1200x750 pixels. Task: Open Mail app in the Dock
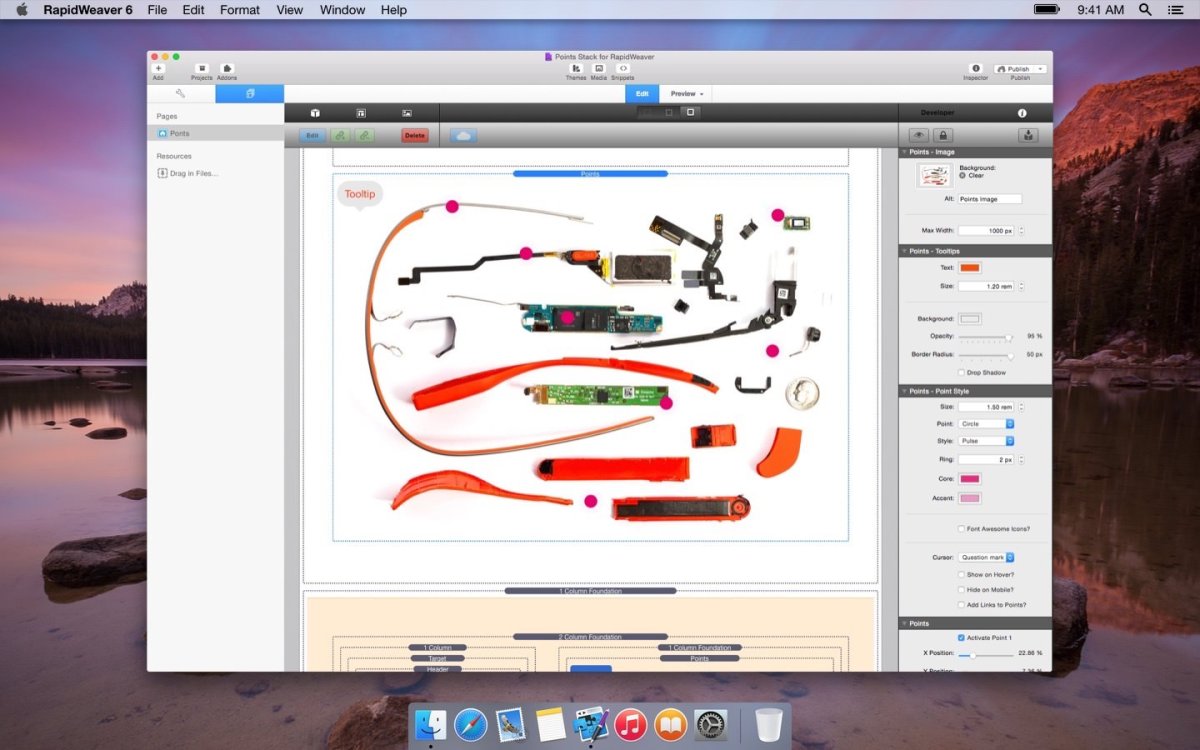coord(510,724)
